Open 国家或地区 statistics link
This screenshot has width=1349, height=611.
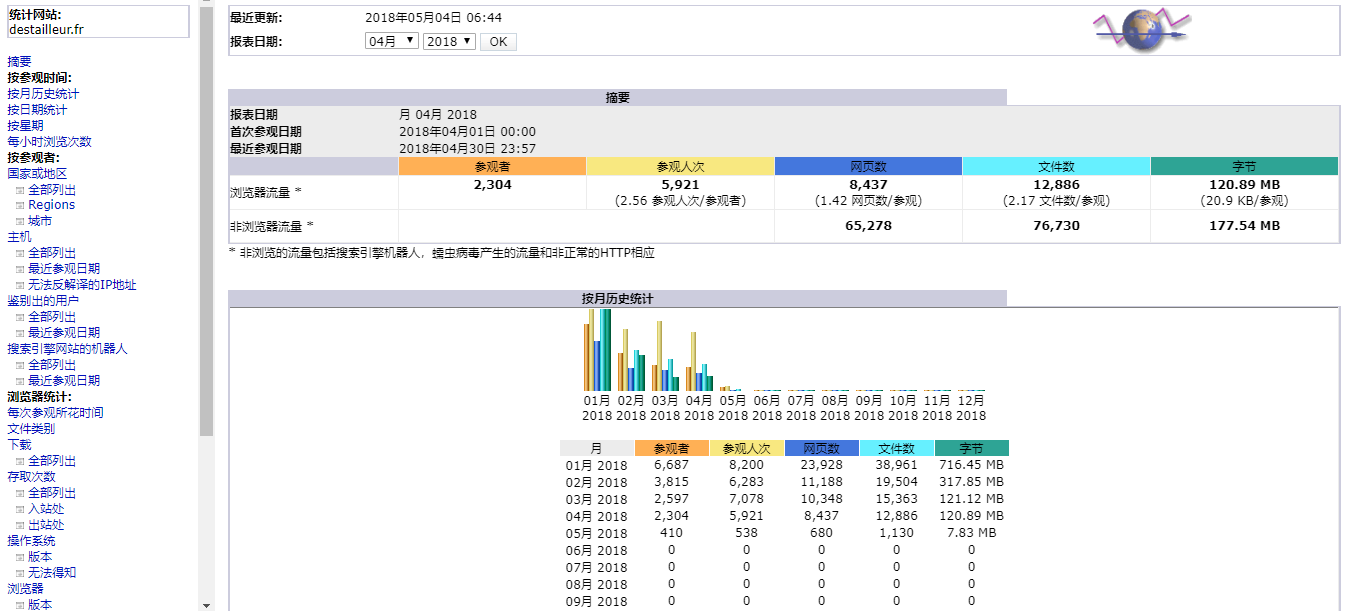(x=37, y=174)
